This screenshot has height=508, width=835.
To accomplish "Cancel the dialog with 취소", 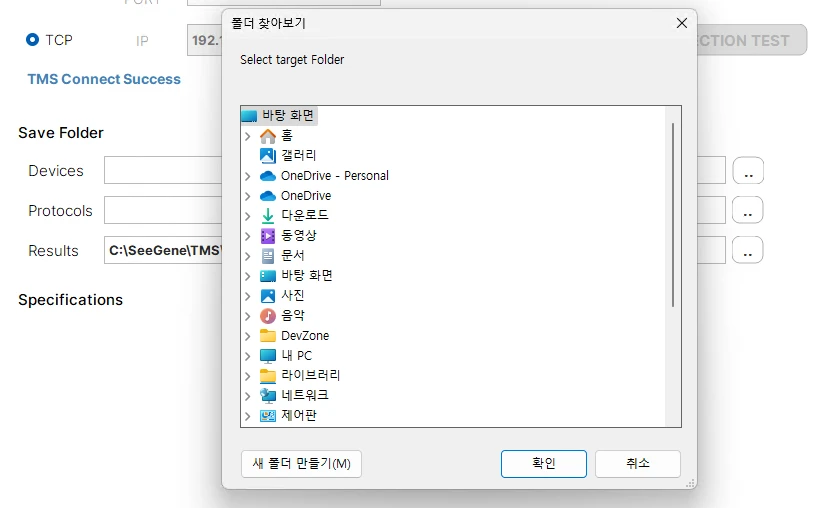I will tap(638, 464).
